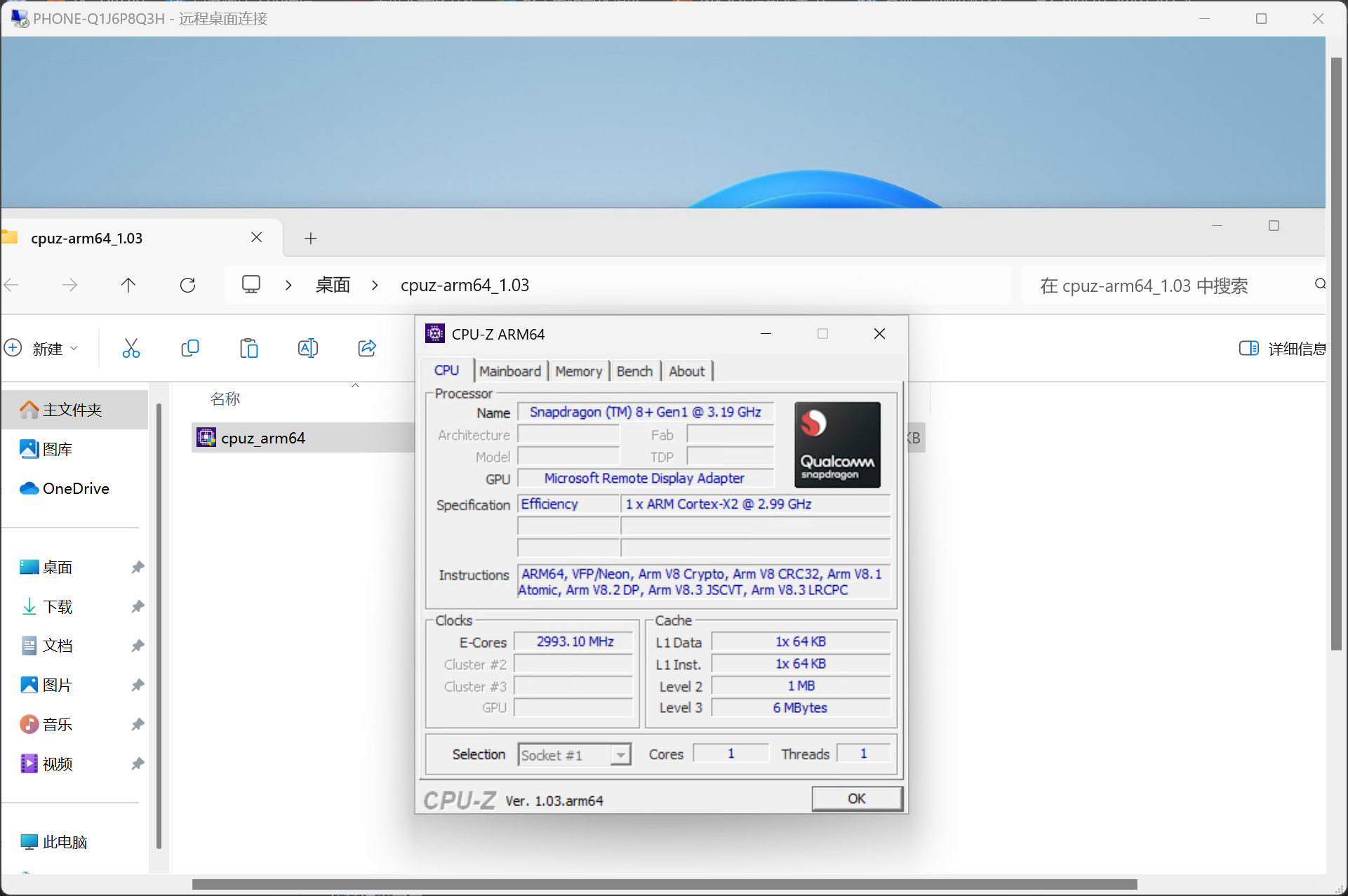The width and height of the screenshot is (1348, 896).
Task: Click the remote desktop horizontal scrollbar
Action: (664, 884)
